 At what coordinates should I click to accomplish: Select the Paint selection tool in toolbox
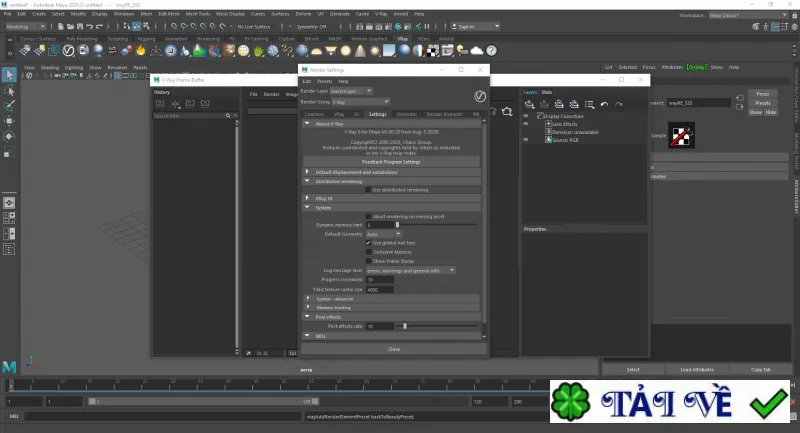pyautogui.click(x=9, y=106)
